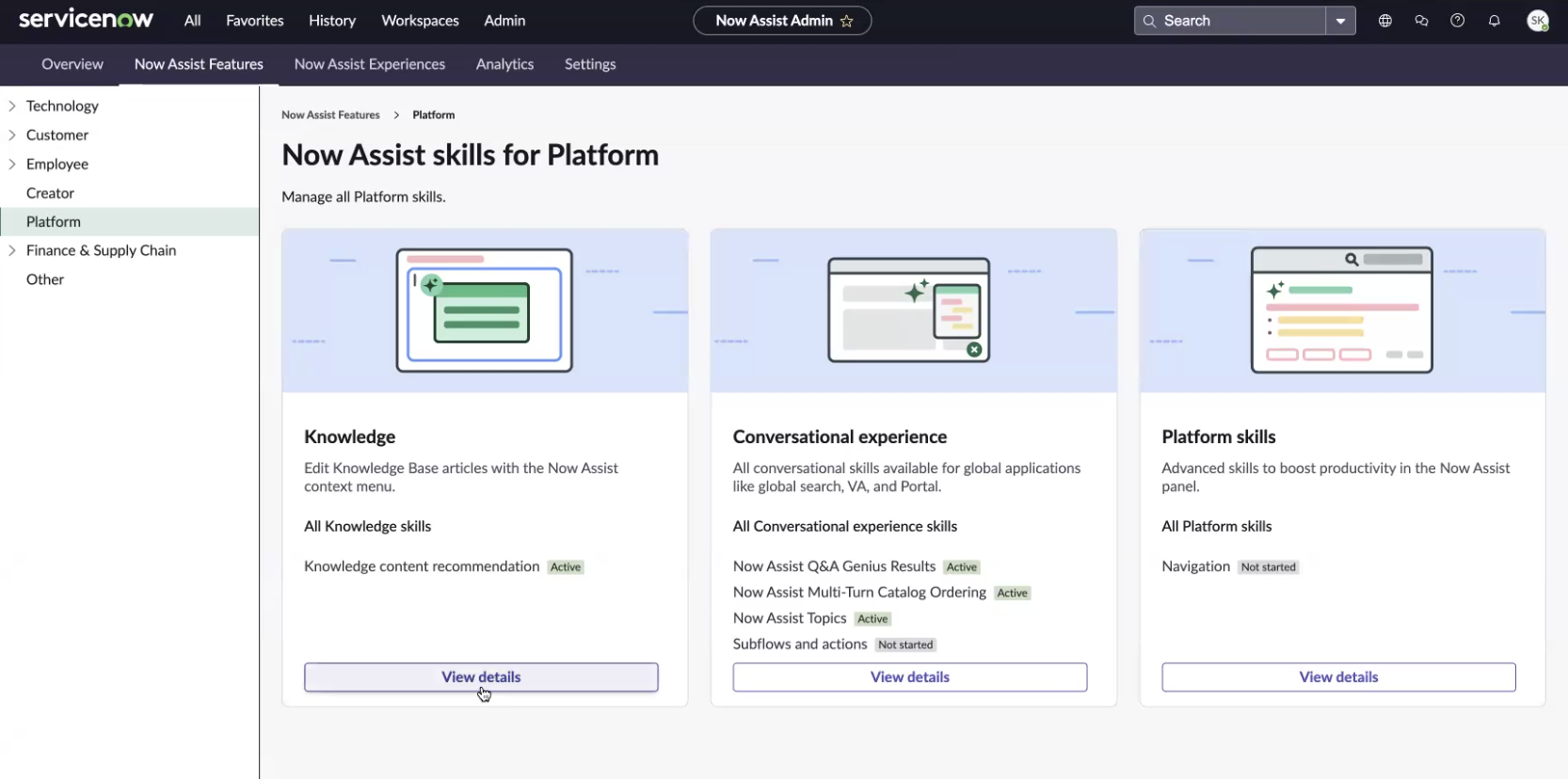1568x779 pixels.
Task: Click All Conversational experience skills label
Action: (845, 527)
